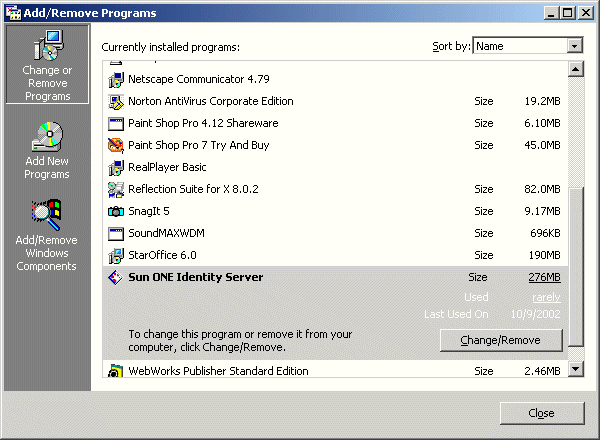600x440 pixels.
Task: Click the rarely usage link
Action: pyautogui.click(x=546, y=297)
